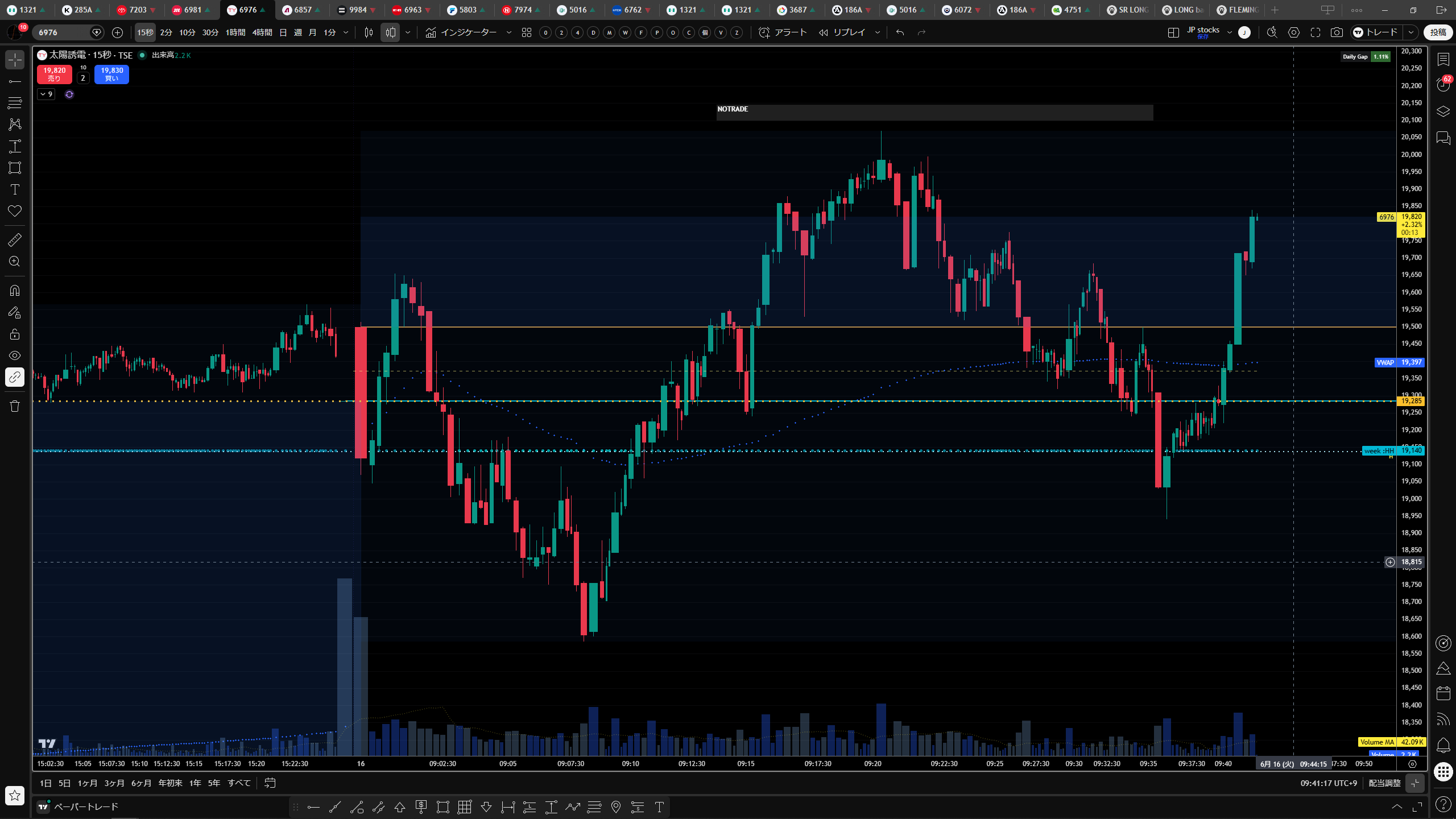Screen dimensions: 1456x819
Task: Switch to the SR LONG tab
Action: [x=1128, y=10]
